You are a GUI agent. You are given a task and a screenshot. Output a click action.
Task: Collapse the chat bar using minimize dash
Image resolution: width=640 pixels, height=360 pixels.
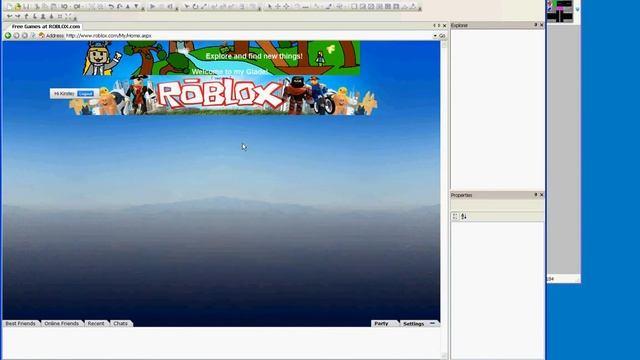(433, 323)
